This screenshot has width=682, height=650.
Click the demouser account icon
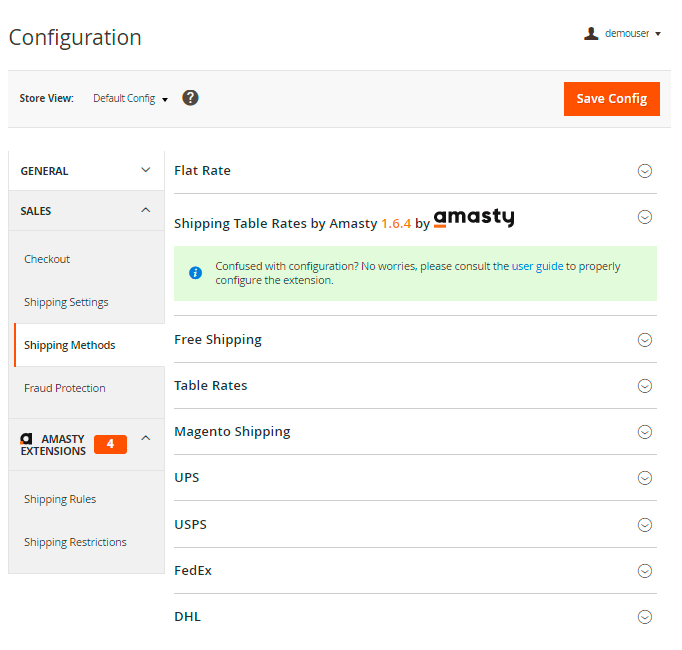[x=591, y=33]
